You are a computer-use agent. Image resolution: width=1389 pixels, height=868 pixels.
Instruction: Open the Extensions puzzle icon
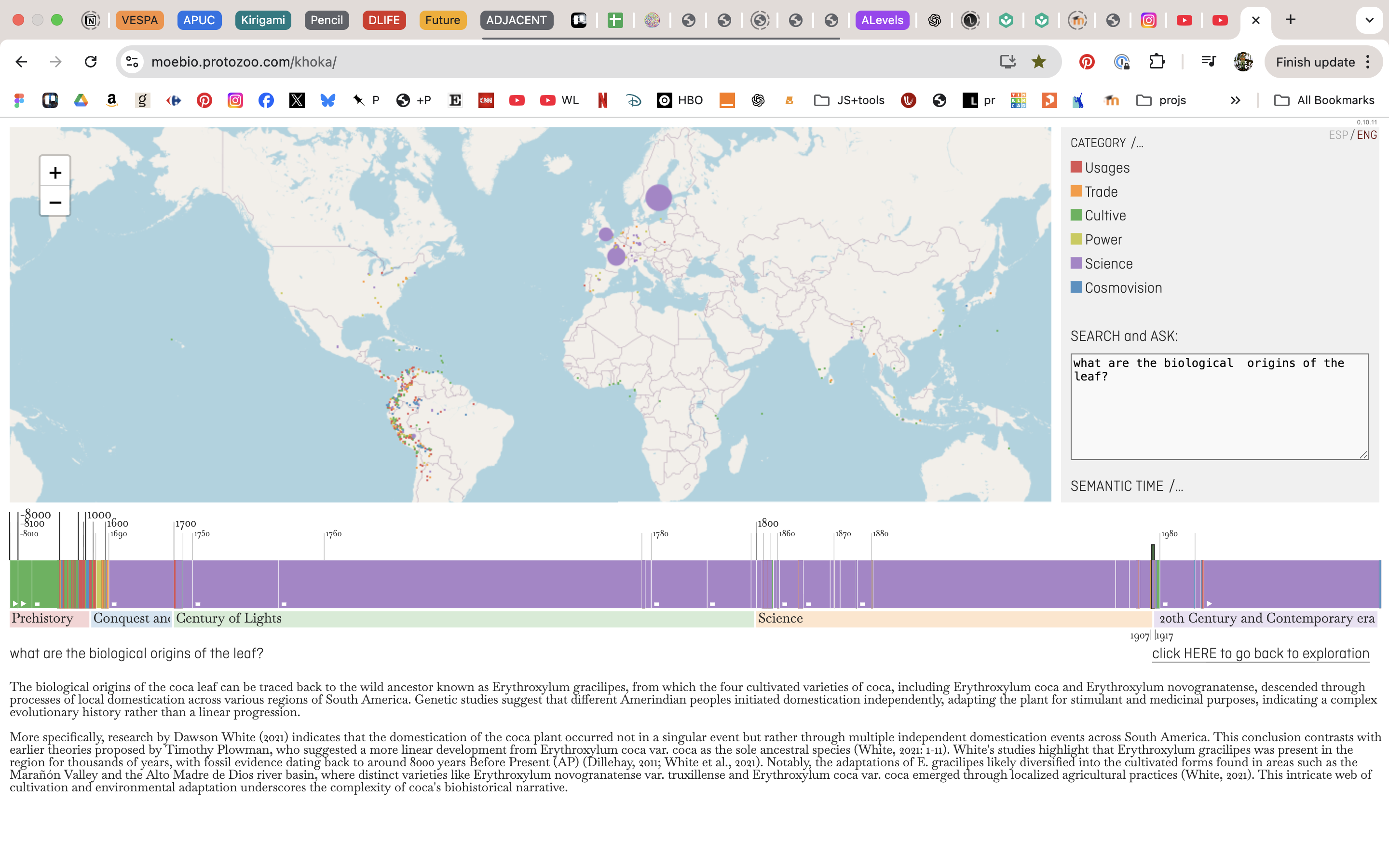pyautogui.click(x=1157, y=62)
